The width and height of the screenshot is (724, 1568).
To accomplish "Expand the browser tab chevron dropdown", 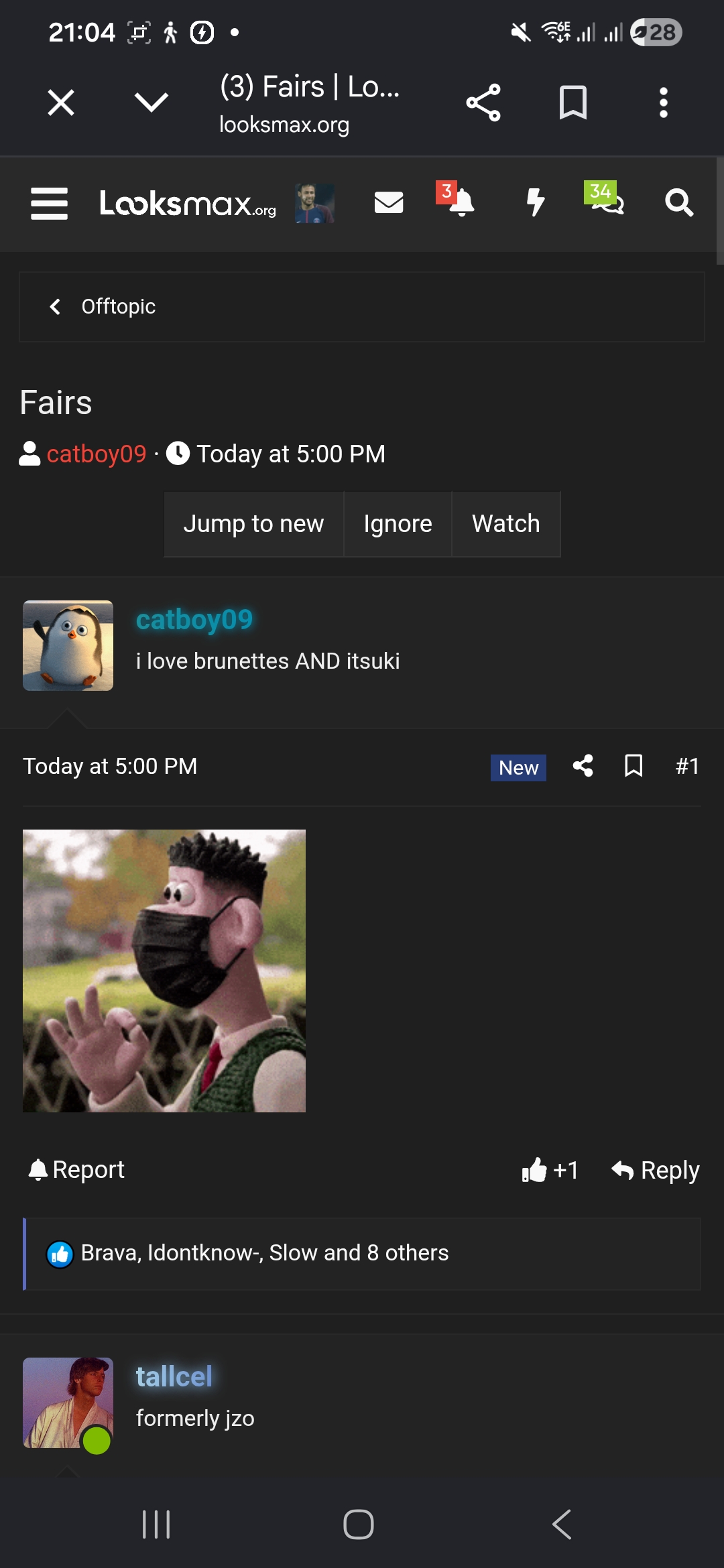I will (151, 103).
